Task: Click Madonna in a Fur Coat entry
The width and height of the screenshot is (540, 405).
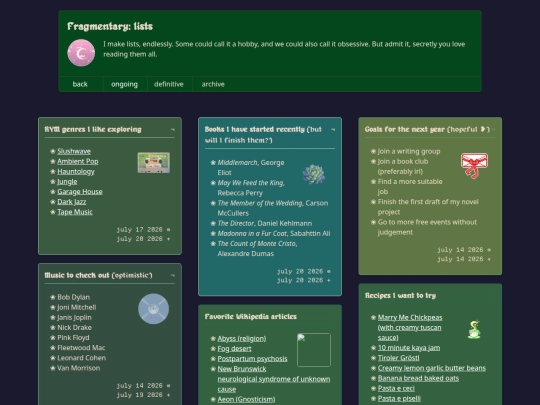Action: click(274, 233)
